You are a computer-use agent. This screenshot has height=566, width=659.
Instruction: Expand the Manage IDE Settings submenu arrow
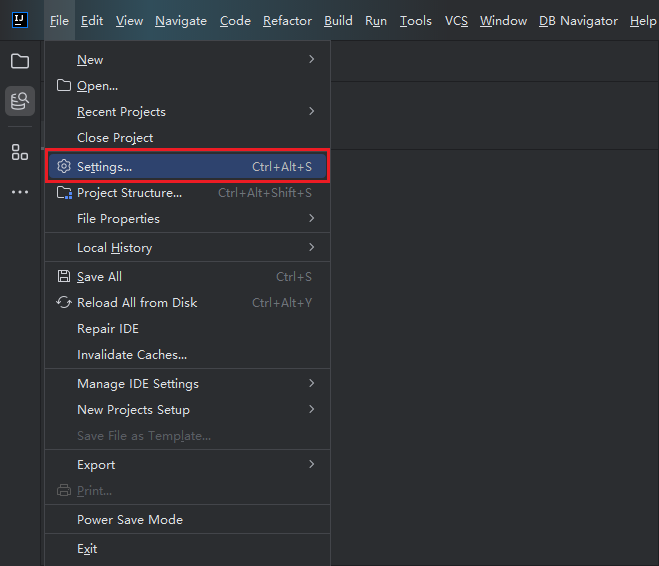[x=311, y=383]
